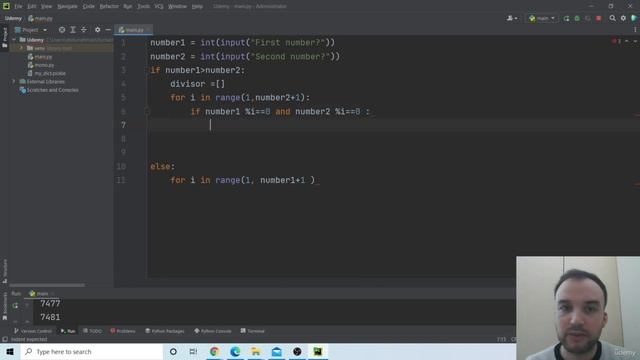Click the Bookmarks side panel icon

coord(5,307)
